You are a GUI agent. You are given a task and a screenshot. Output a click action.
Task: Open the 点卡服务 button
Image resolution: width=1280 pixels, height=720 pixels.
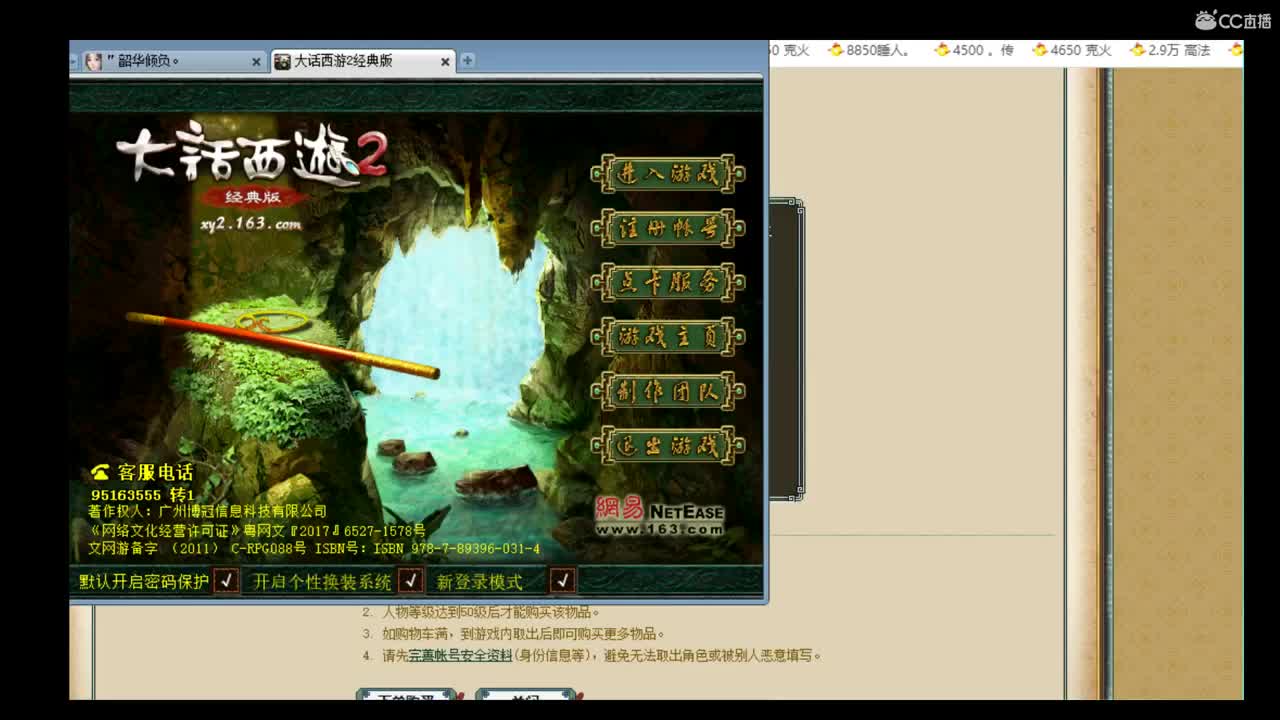668,282
